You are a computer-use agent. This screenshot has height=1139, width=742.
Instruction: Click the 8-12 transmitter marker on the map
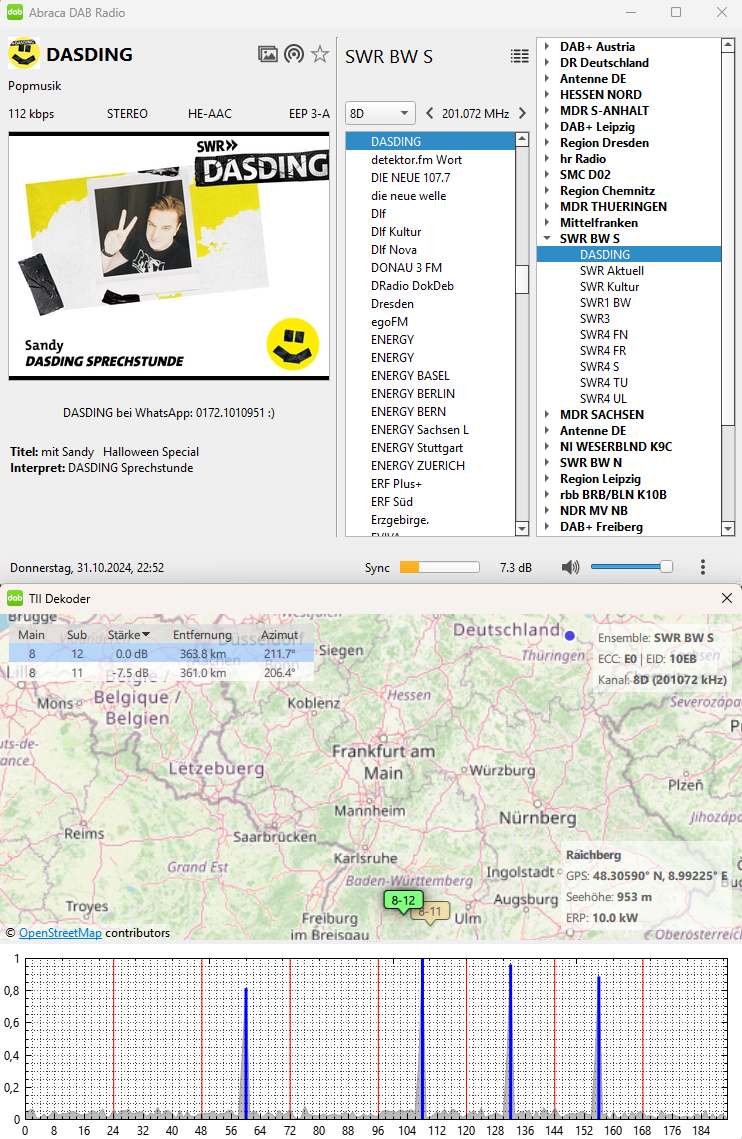[x=403, y=901]
